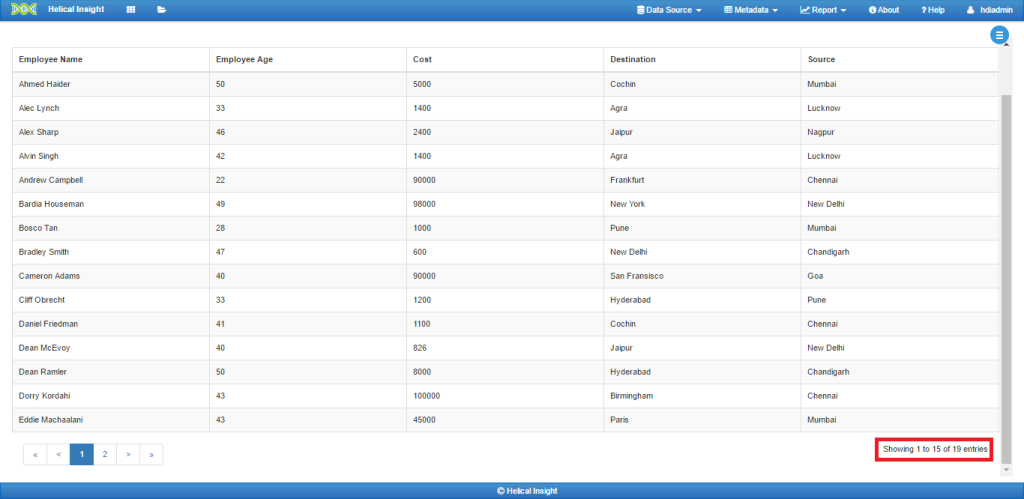Screen dimensions: 1024x499
Task: Select page 1 in pagination
Action: (x=82, y=455)
